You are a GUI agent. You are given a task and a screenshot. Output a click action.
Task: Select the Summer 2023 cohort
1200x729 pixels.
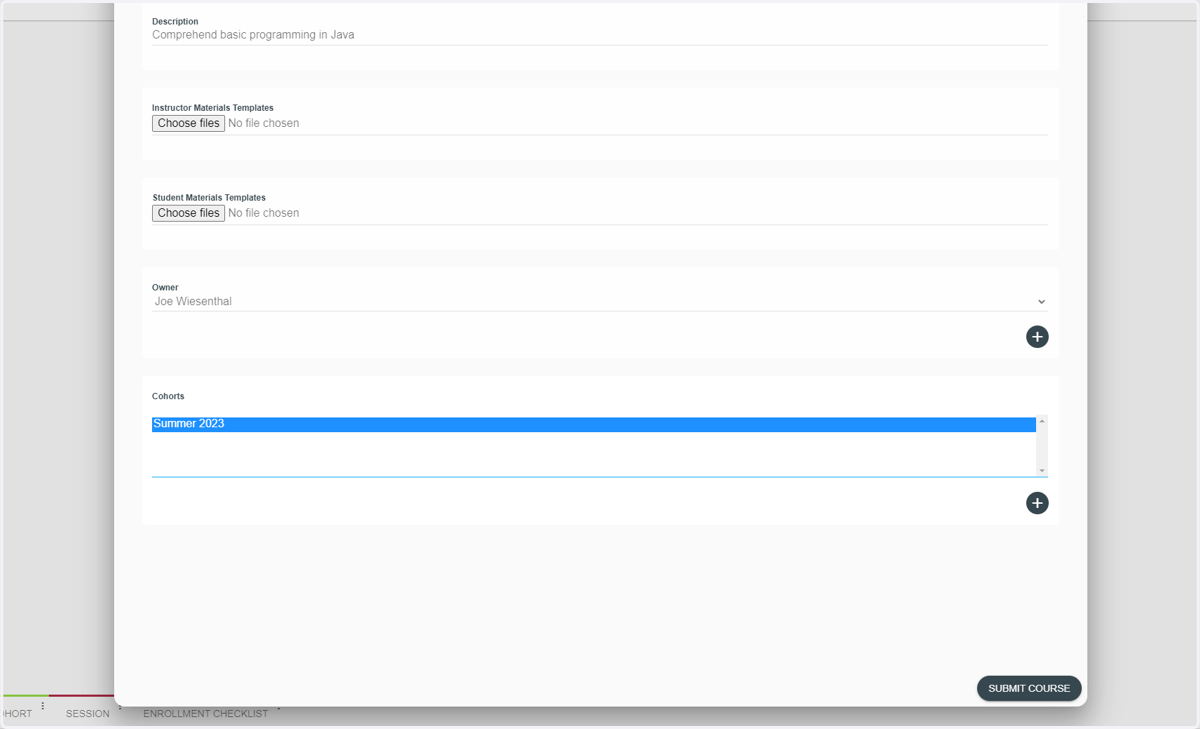coord(594,424)
